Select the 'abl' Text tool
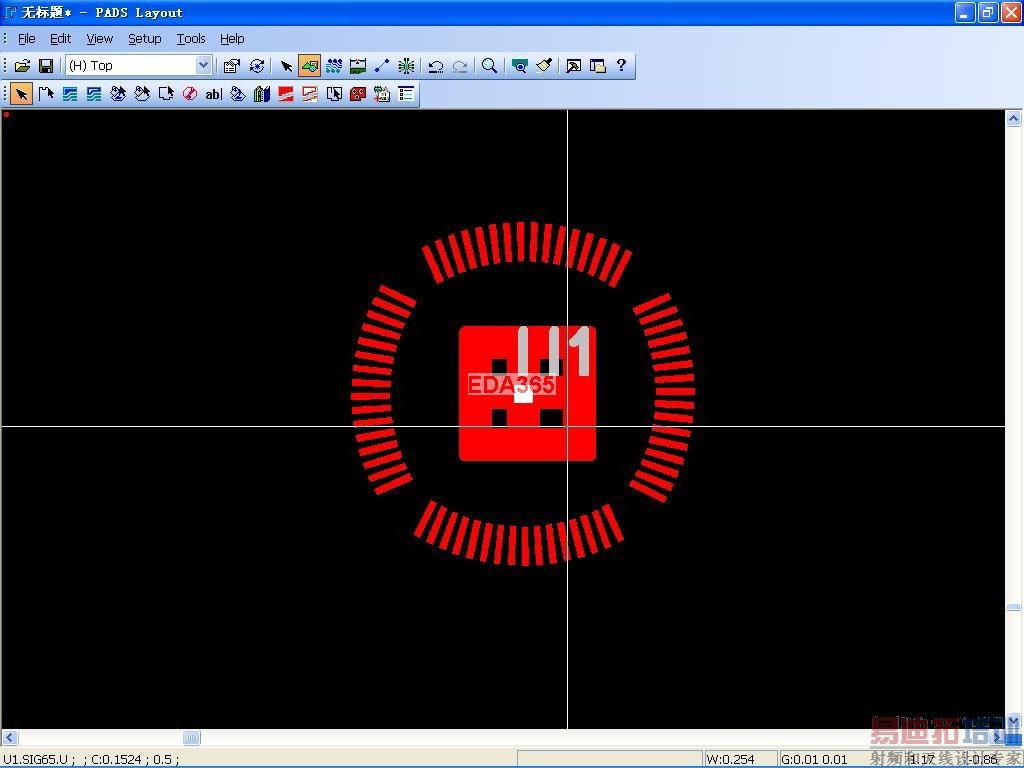The image size is (1024, 768). 213,94
